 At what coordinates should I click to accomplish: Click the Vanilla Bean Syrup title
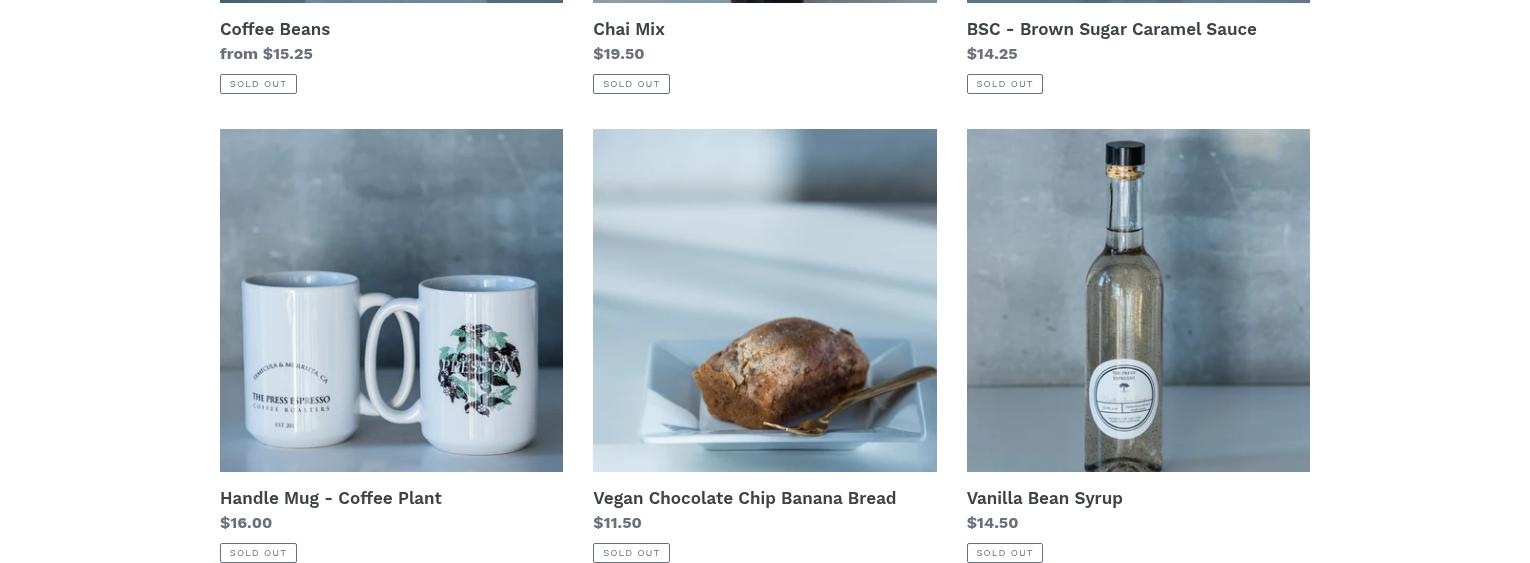(x=1045, y=498)
